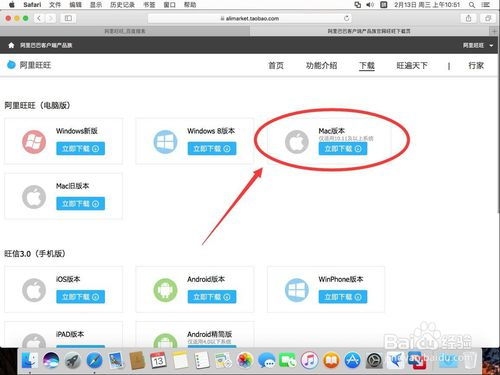Open FaceTime from the Dock
500x375 pixels.
[288, 360]
